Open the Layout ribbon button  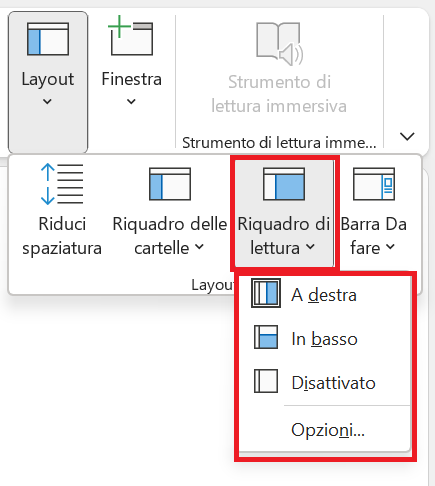[48, 82]
